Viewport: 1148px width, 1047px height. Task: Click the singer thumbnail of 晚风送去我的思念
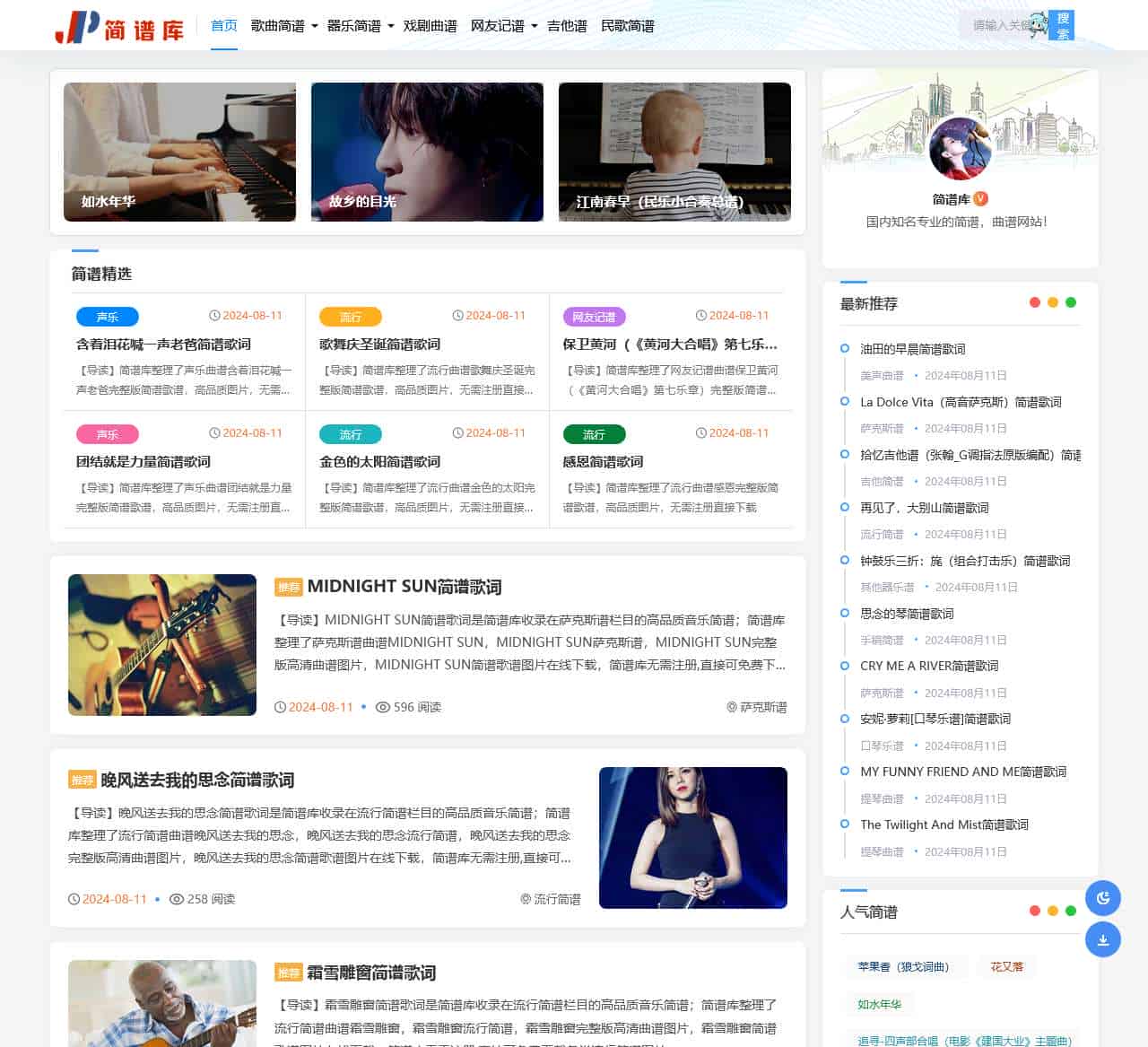pyautogui.click(x=693, y=837)
